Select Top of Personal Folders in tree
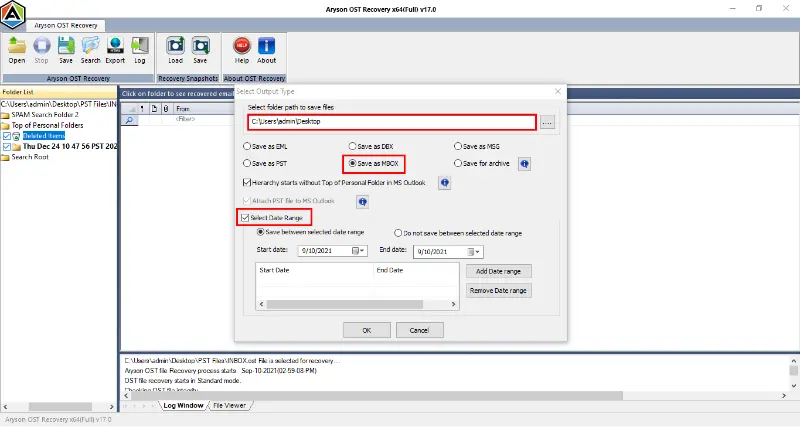The height and width of the screenshot is (427, 800). (47, 125)
